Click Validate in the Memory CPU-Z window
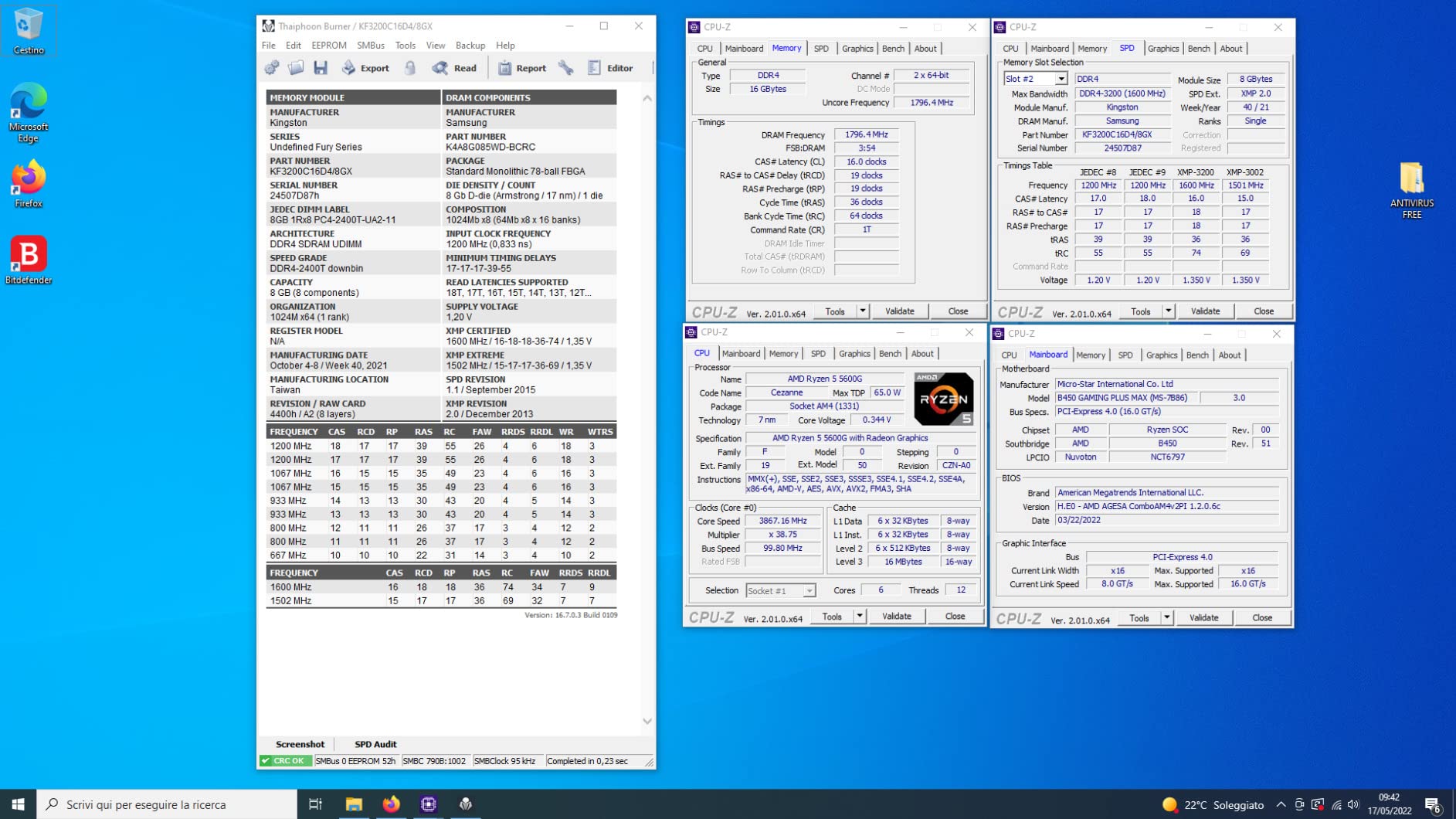1456x819 pixels. (899, 311)
